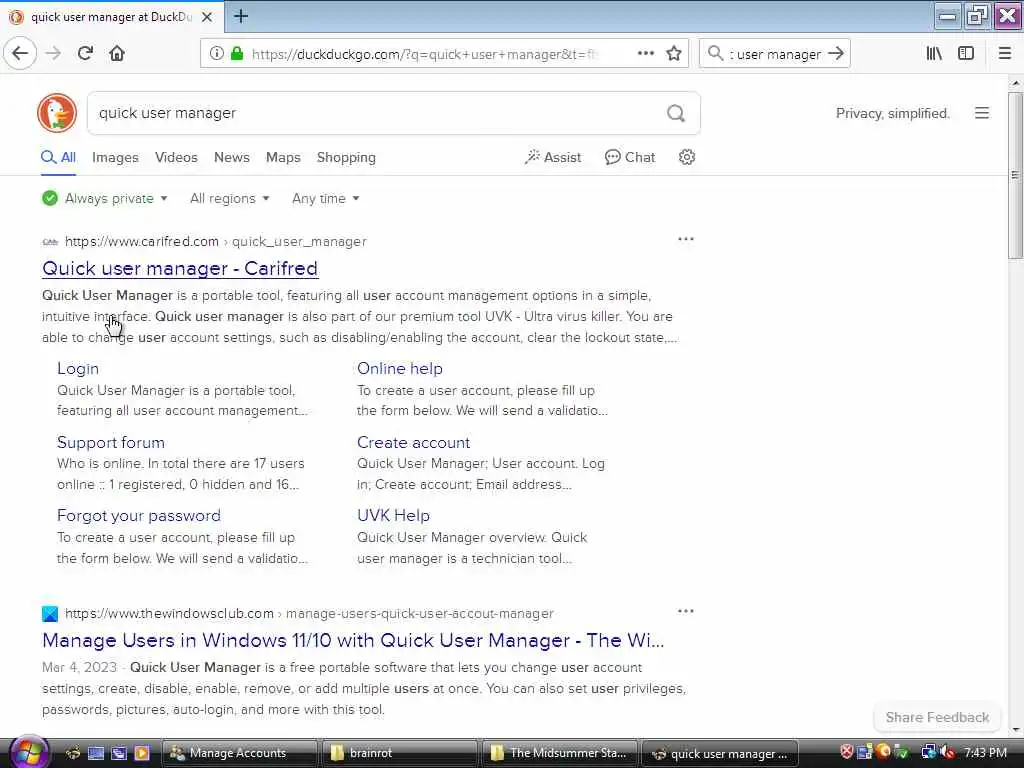Click the search arrow in browser search box
This screenshot has height=768, width=1024.
coord(836,54)
